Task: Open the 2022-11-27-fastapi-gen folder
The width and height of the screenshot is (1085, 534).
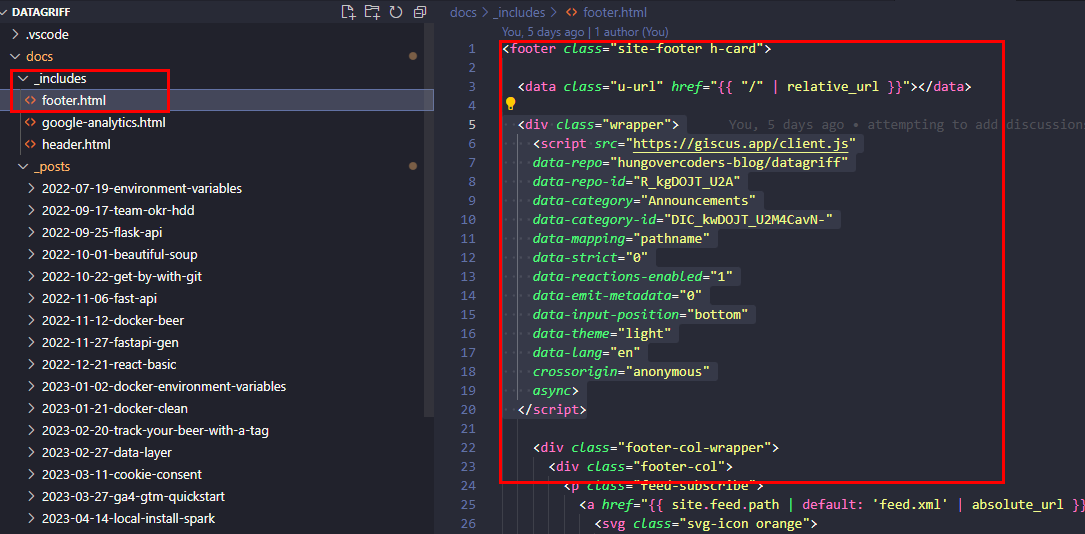Action: [x=111, y=342]
